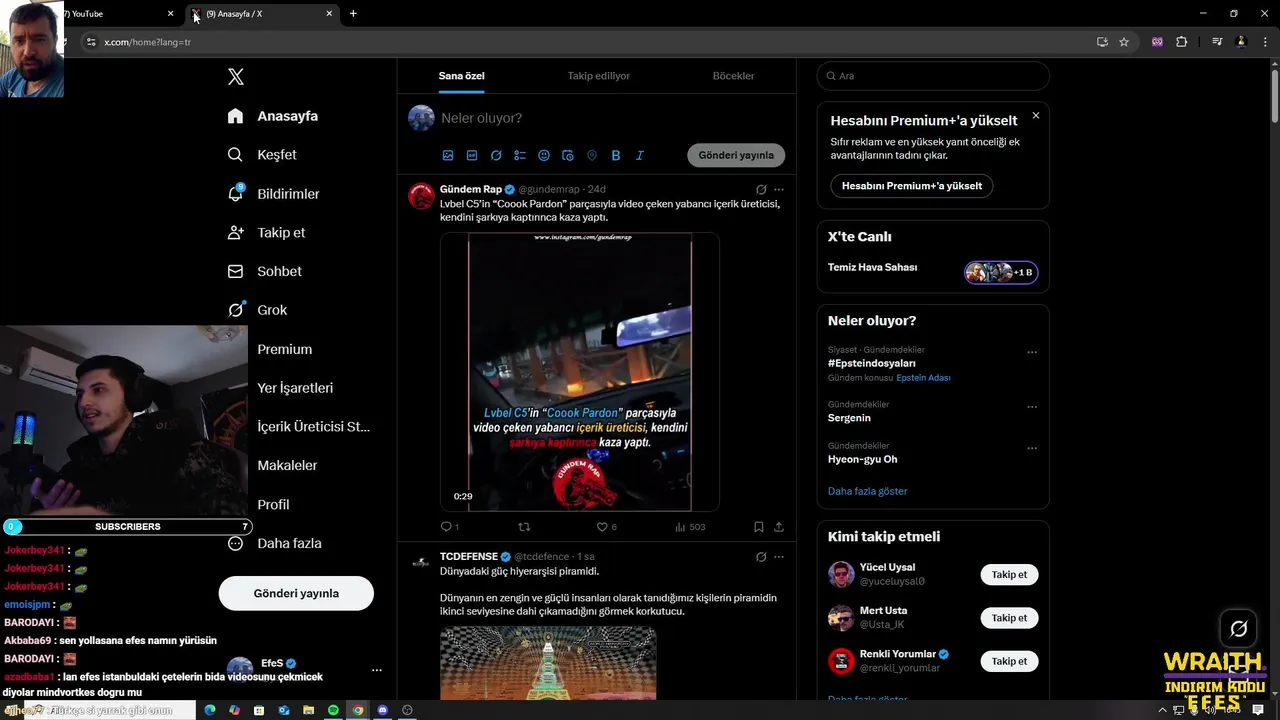The width and height of the screenshot is (1280, 720).
Task: Add media with the image icon
Action: (x=448, y=155)
